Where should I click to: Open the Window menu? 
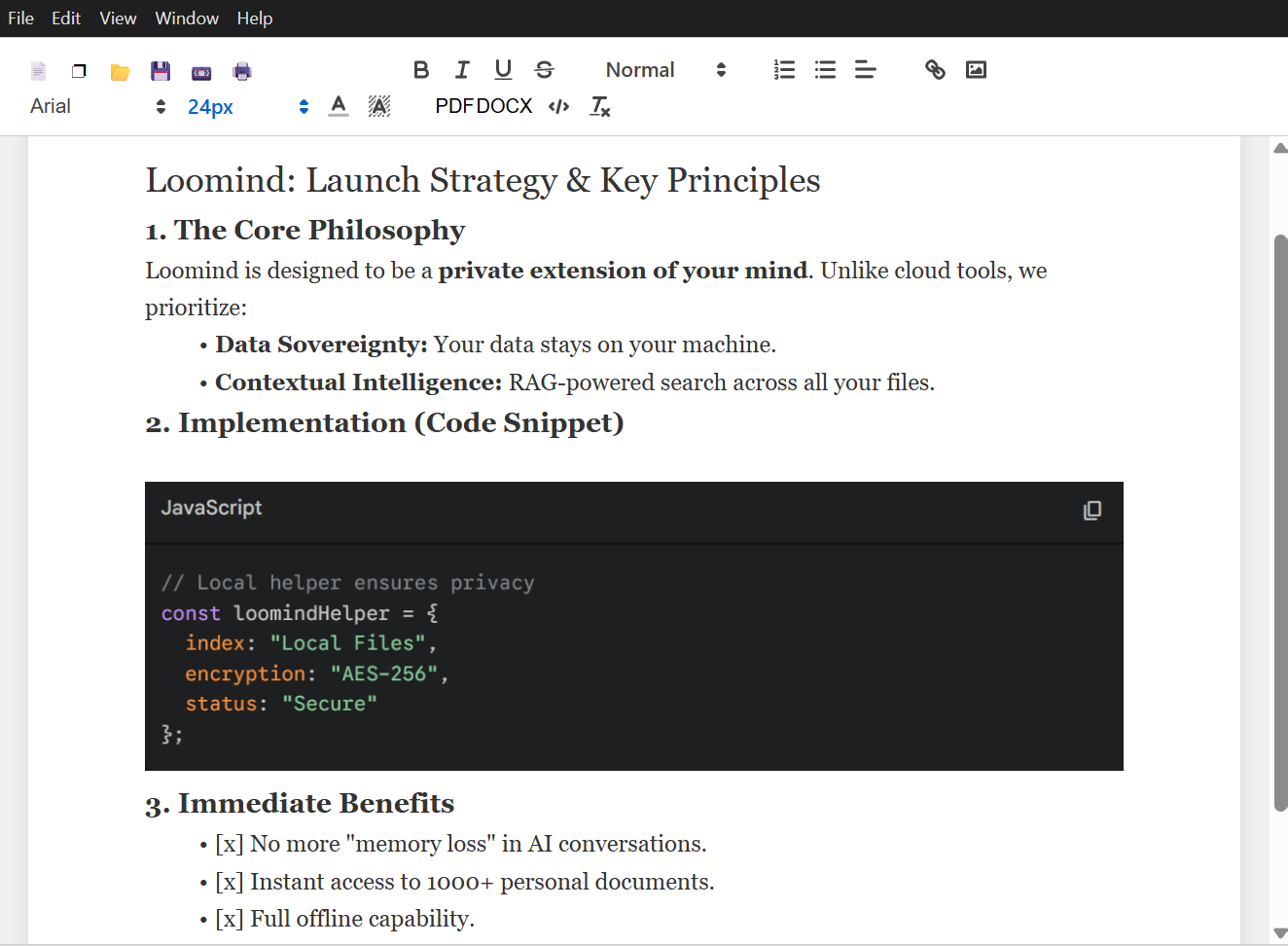pyautogui.click(x=187, y=18)
